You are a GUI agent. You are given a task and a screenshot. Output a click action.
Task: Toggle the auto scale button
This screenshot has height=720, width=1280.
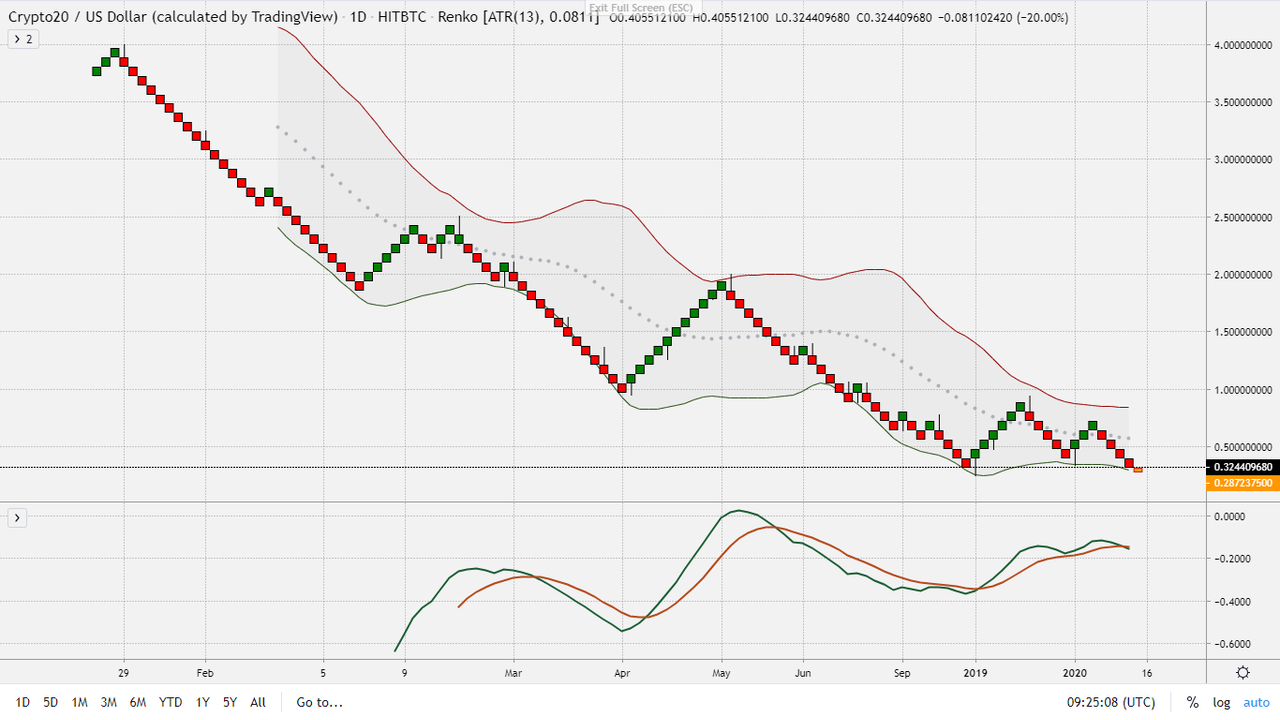(x=1256, y=702)
